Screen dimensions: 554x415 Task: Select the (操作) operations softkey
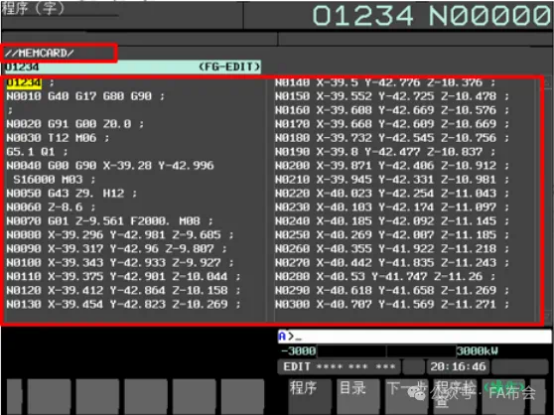tap(503, 395)
